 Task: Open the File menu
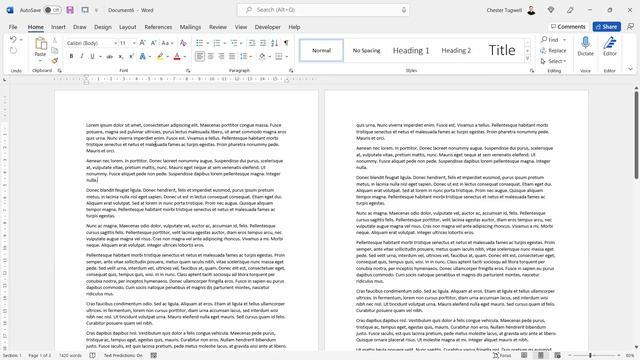point(13,27)
